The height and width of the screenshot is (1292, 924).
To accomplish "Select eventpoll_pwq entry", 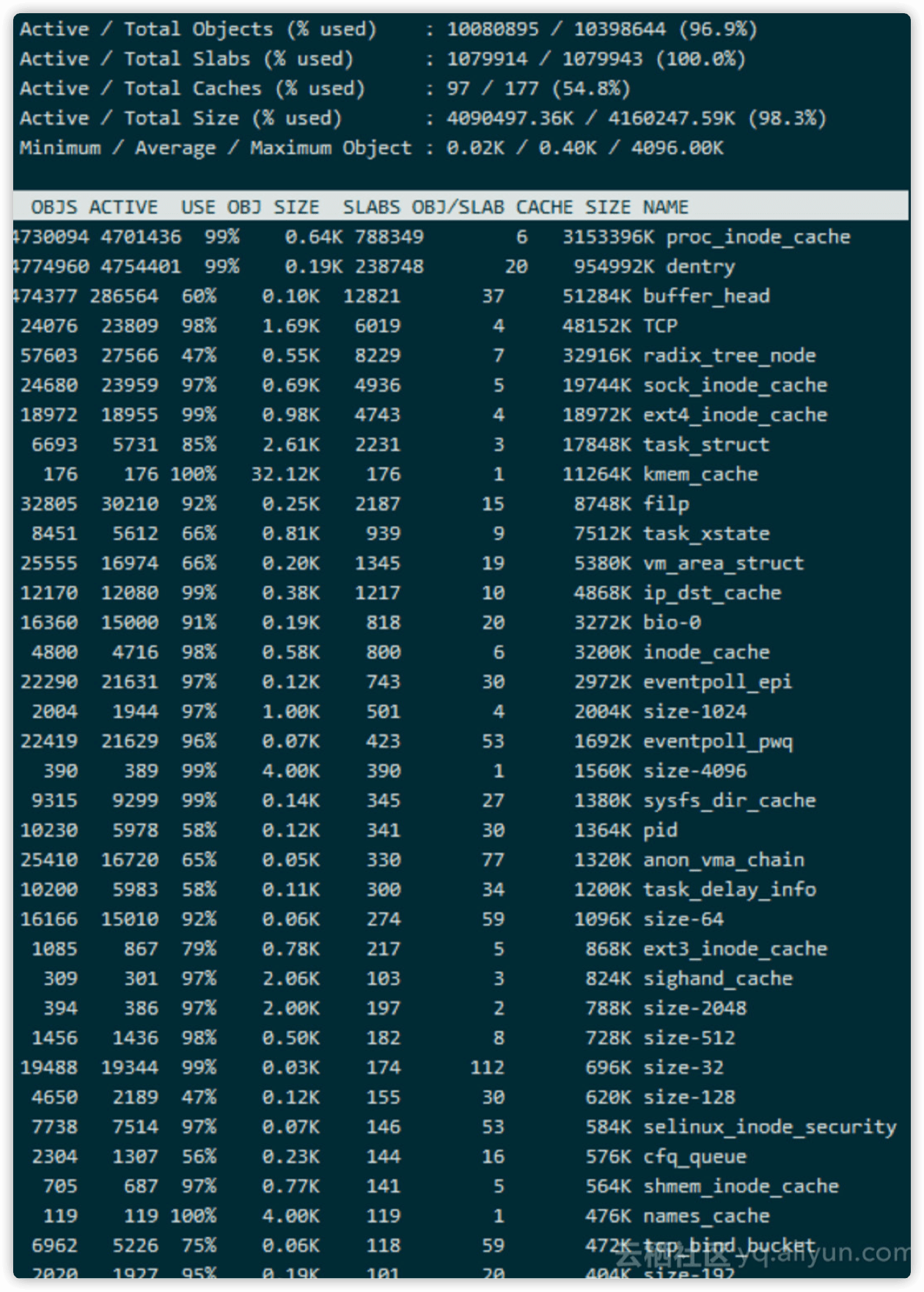I will [717, 742].
